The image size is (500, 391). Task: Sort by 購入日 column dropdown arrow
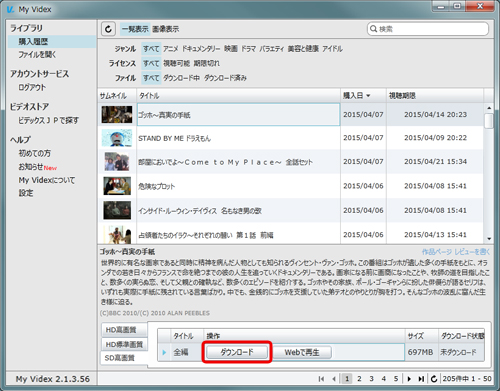pyautogui.click(x=368, y=96)
